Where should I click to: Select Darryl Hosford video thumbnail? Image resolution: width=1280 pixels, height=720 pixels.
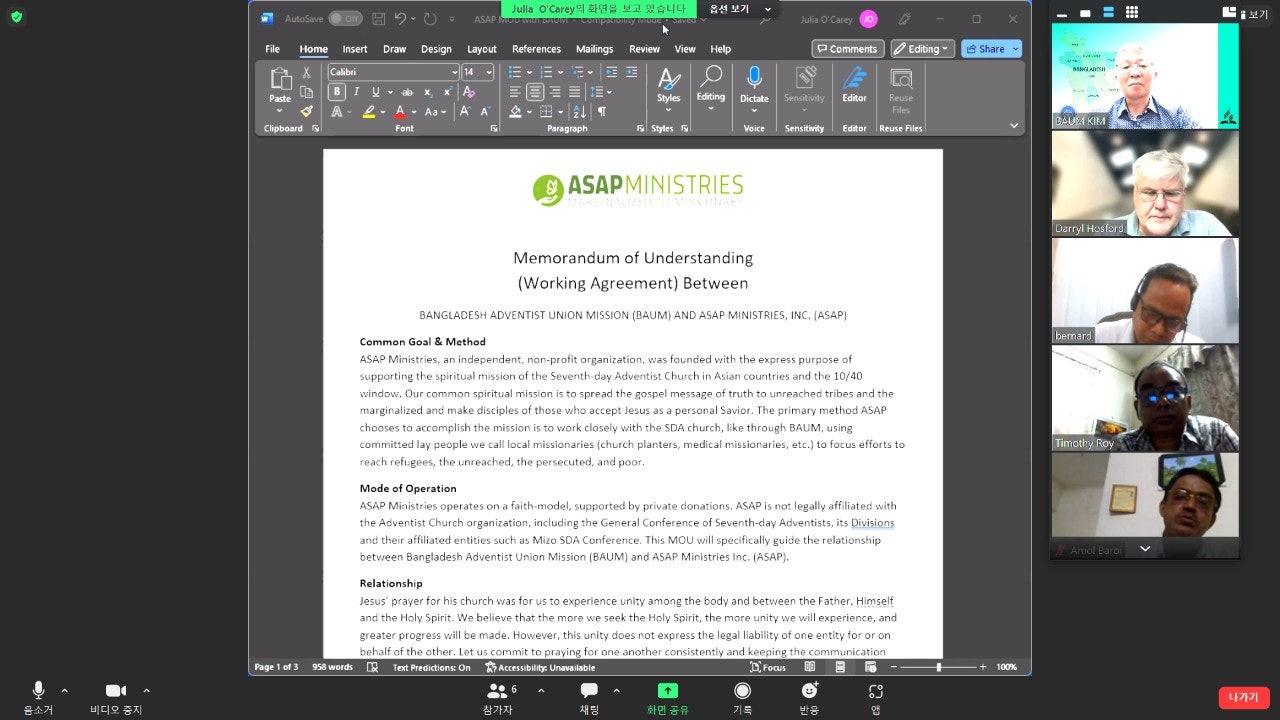pyautogui.click(x=1145, y=183)
